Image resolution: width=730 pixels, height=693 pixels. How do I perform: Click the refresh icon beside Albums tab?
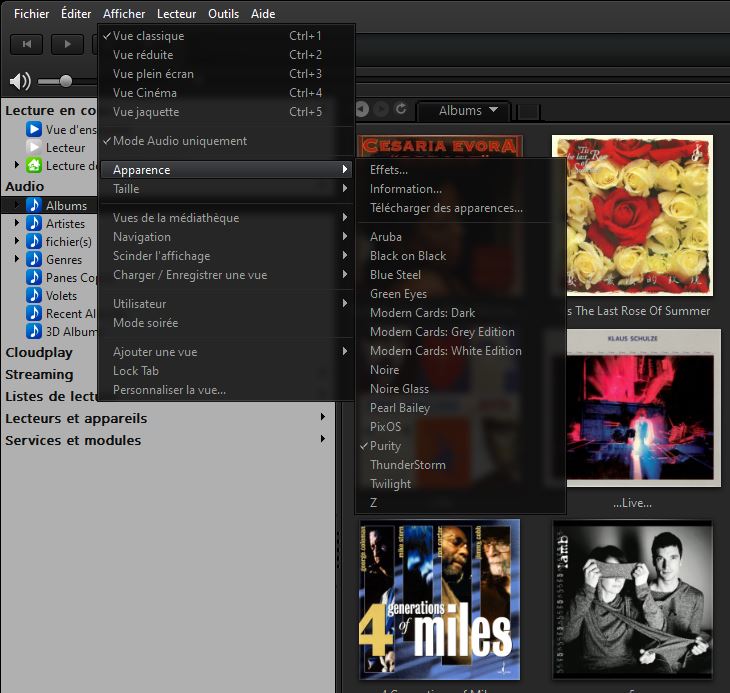click(x=401, y=109)
